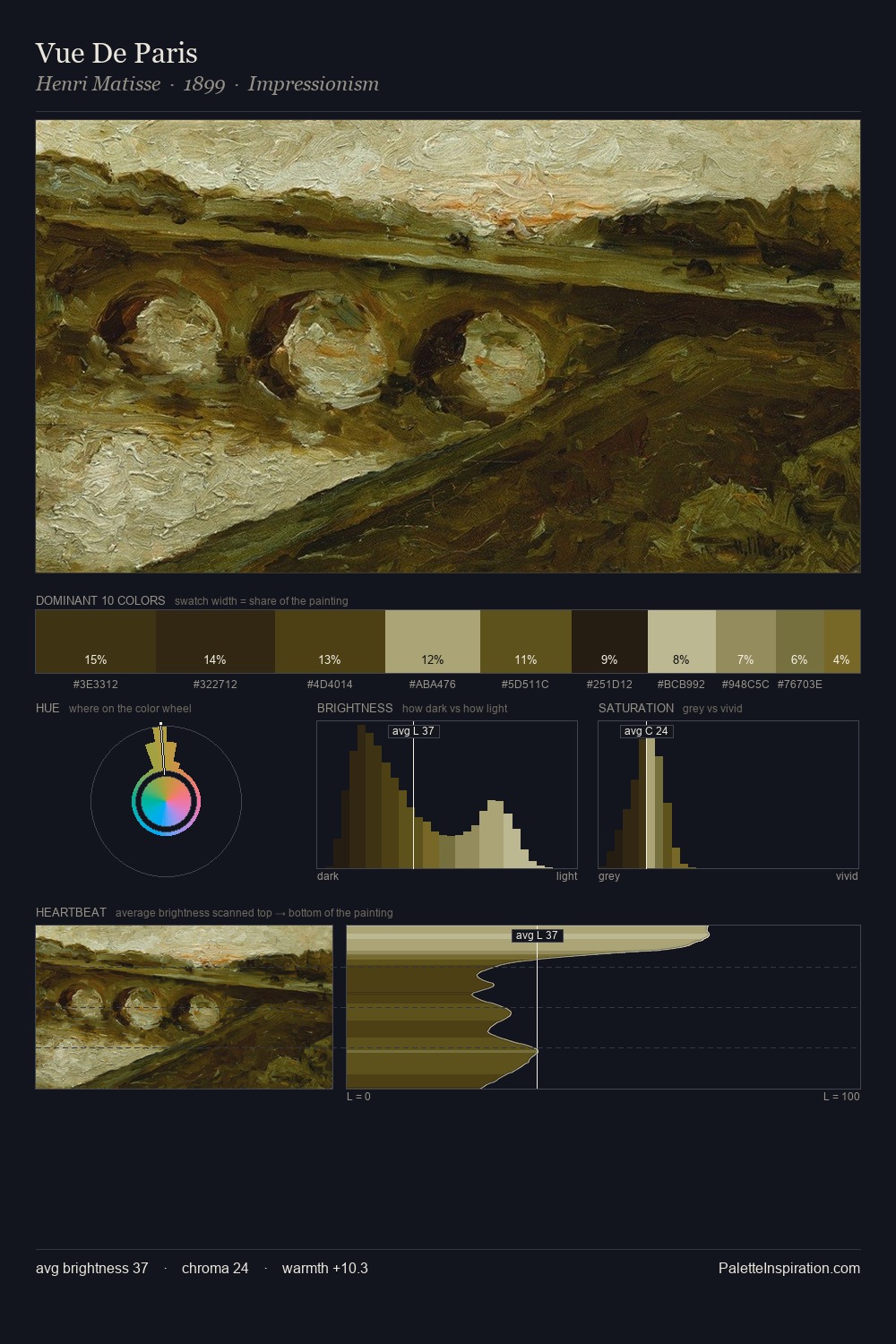Image resolution: width=896 pixels, height=1344 pixels.
Task: Click "where on the color wheel" caption
Action: click(x=130, y=709)
